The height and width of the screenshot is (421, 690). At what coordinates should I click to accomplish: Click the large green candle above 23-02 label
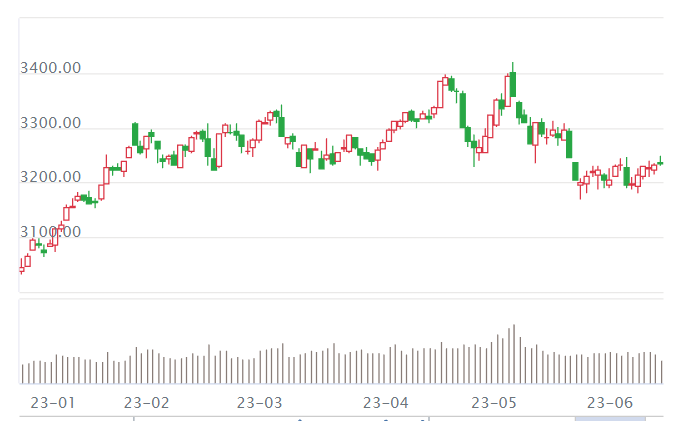click(135, 133)
